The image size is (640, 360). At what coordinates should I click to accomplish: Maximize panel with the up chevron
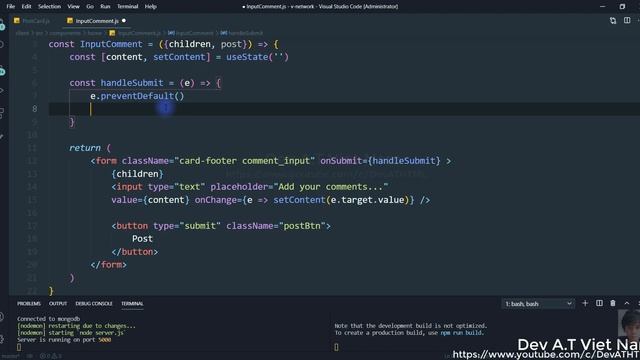pyautogui.click(x=627, y=303)
